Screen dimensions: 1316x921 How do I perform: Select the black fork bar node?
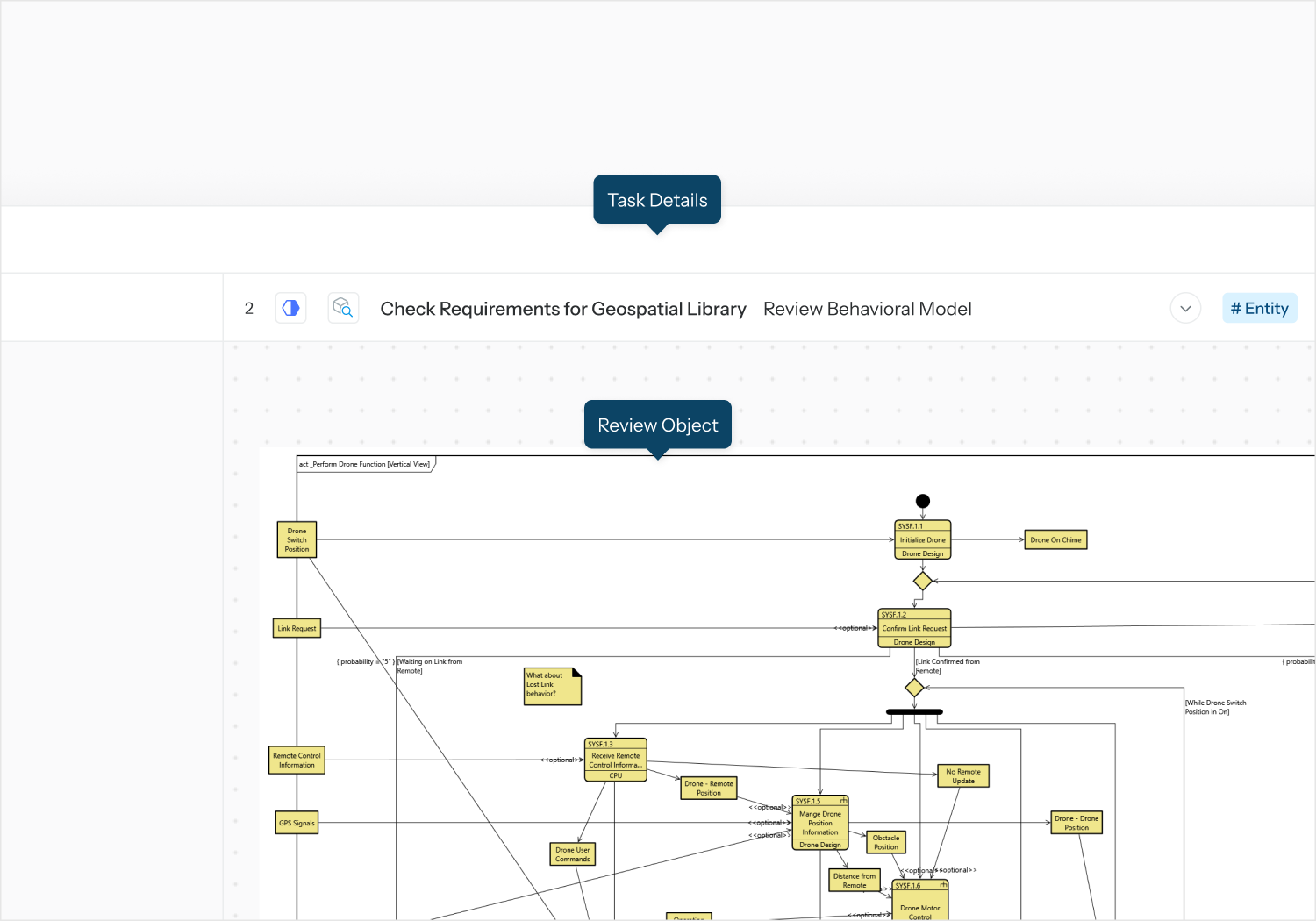click(914, 711)
